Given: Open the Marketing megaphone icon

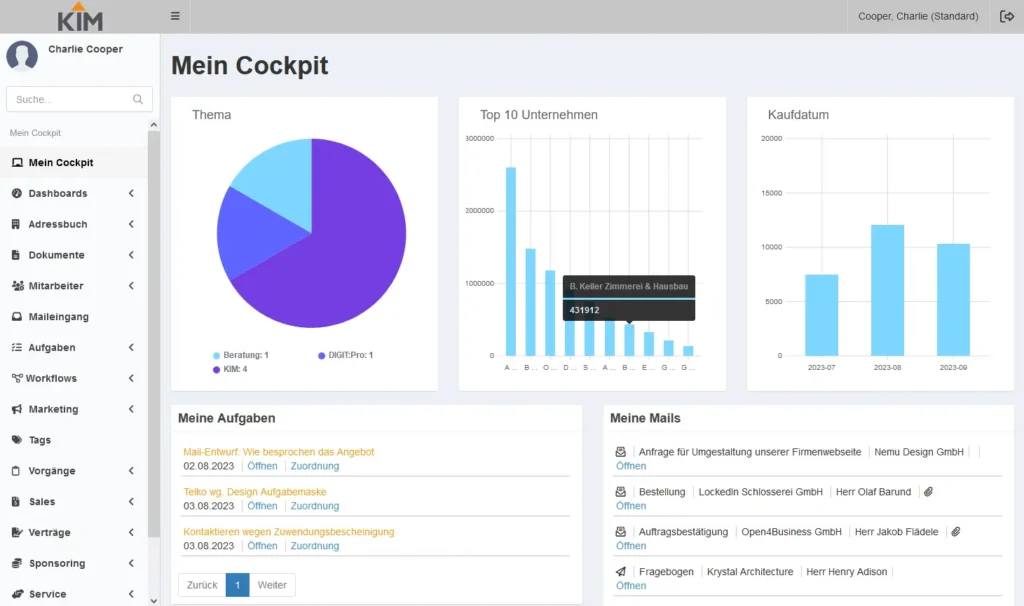Looking at the screenshot, I should (16, 409).
